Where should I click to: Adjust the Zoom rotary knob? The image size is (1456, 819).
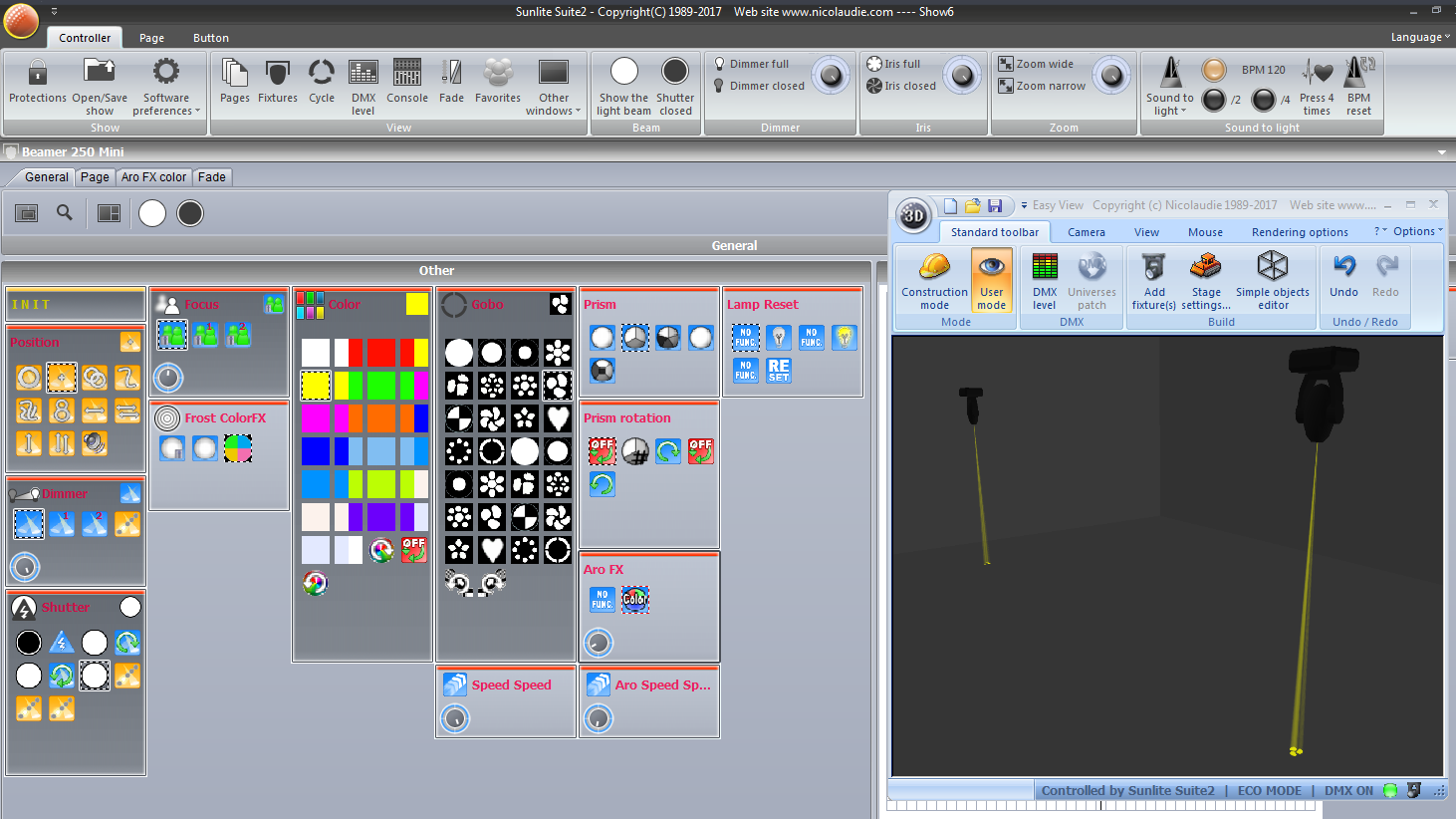1111,75
